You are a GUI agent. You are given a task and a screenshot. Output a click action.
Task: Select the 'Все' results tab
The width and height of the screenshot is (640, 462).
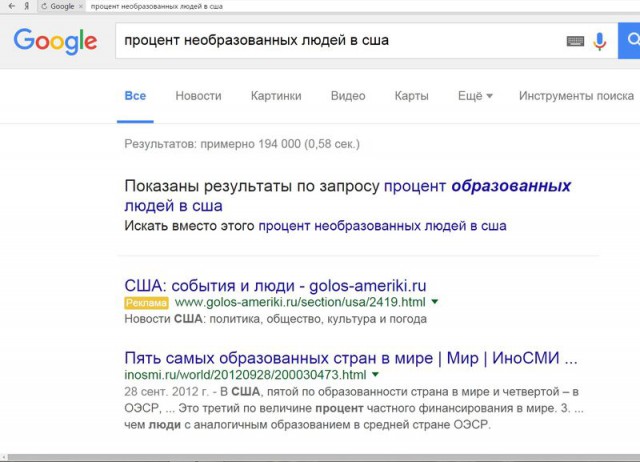coord(135,96)
